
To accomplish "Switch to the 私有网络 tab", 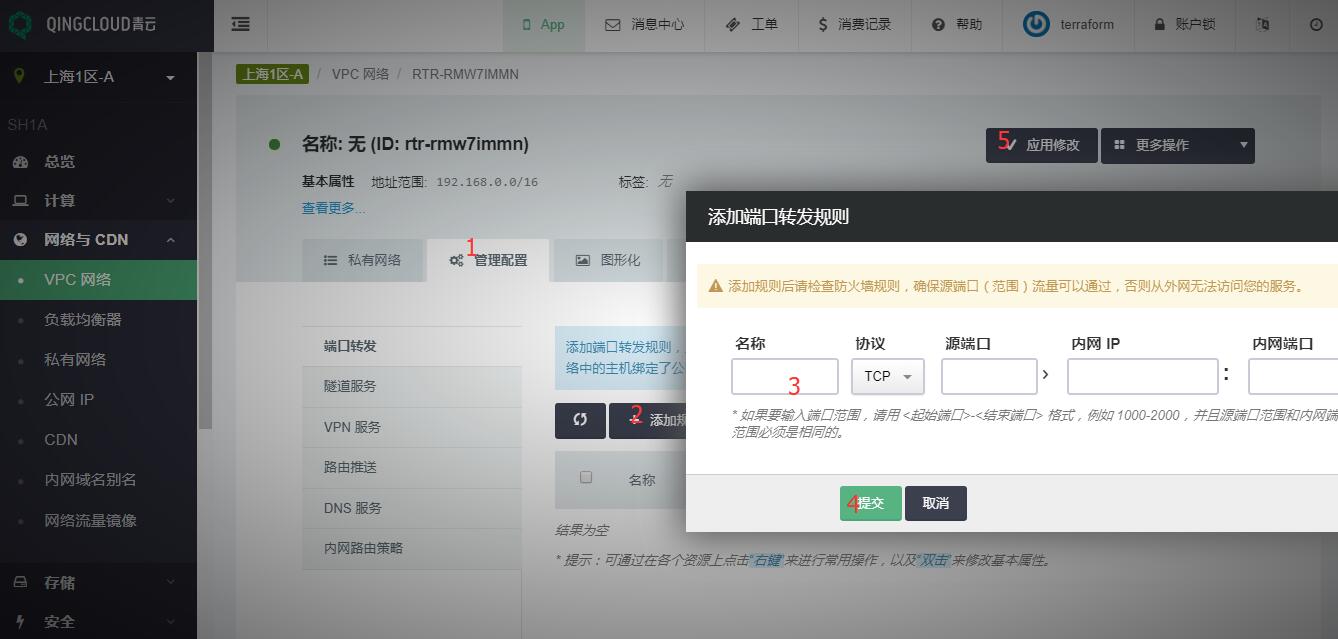I will [363, 260].
